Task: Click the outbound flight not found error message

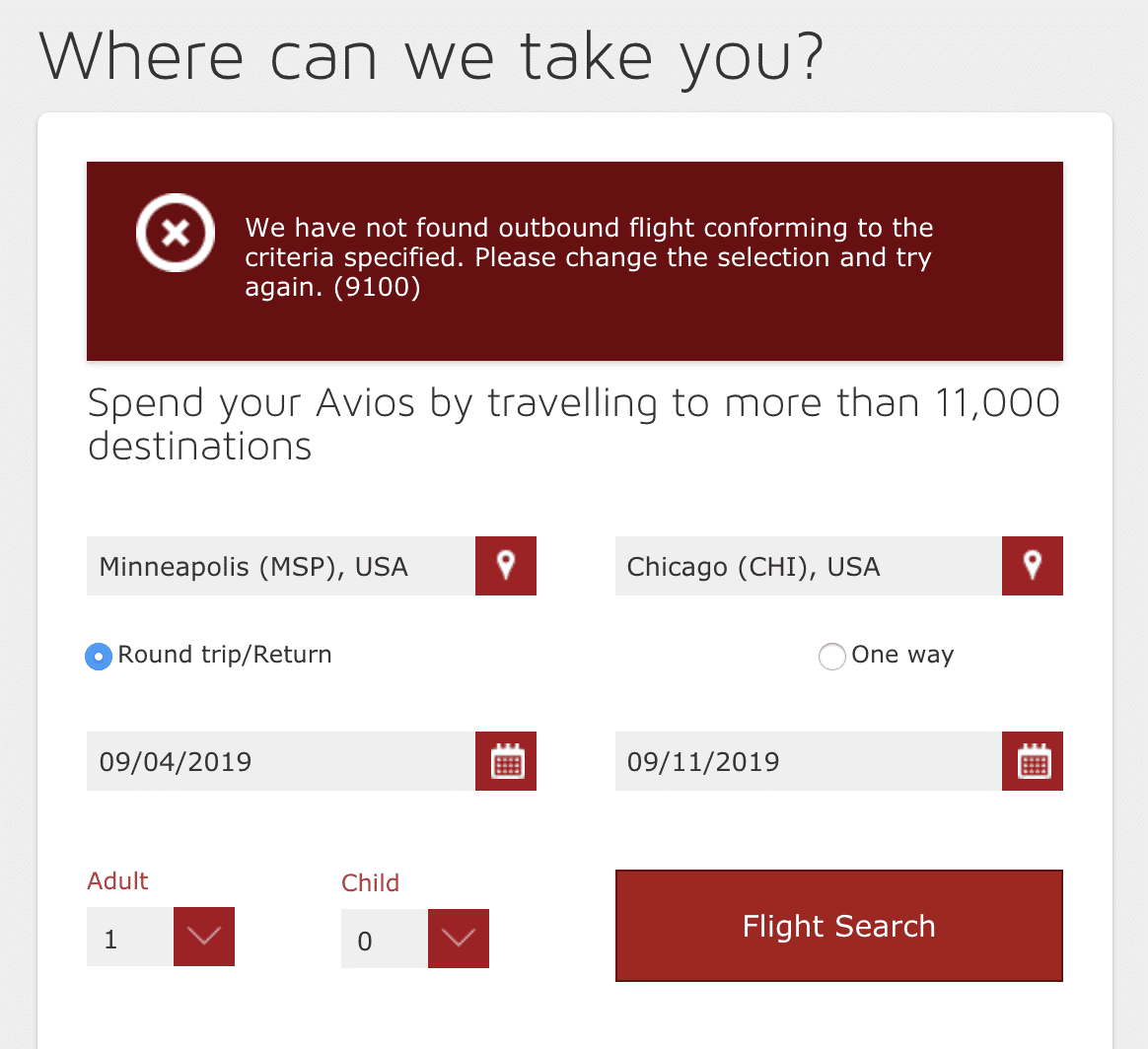Action: (x=589, y=258)
